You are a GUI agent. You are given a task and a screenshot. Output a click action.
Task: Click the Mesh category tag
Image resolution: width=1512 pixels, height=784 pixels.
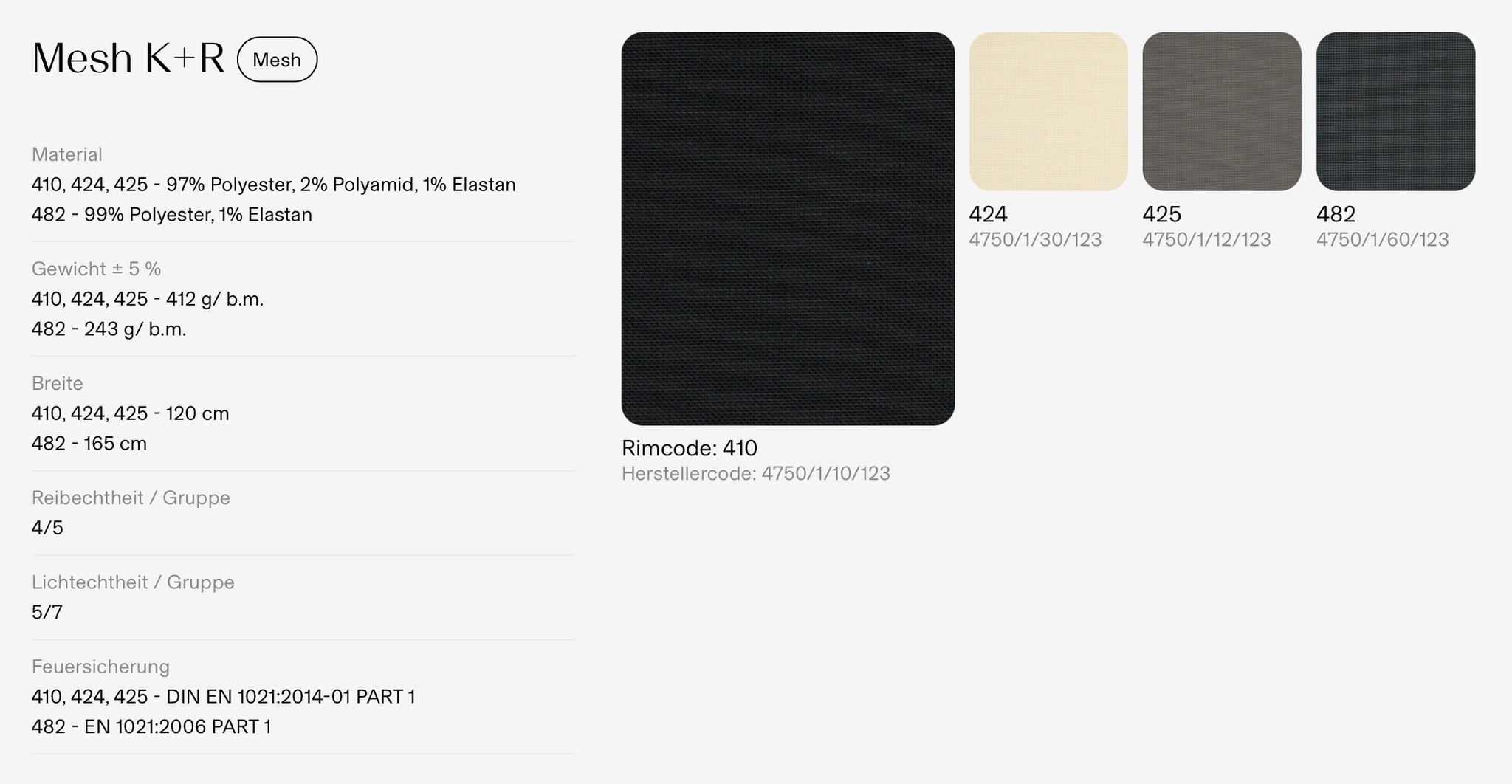click(277, 59)
